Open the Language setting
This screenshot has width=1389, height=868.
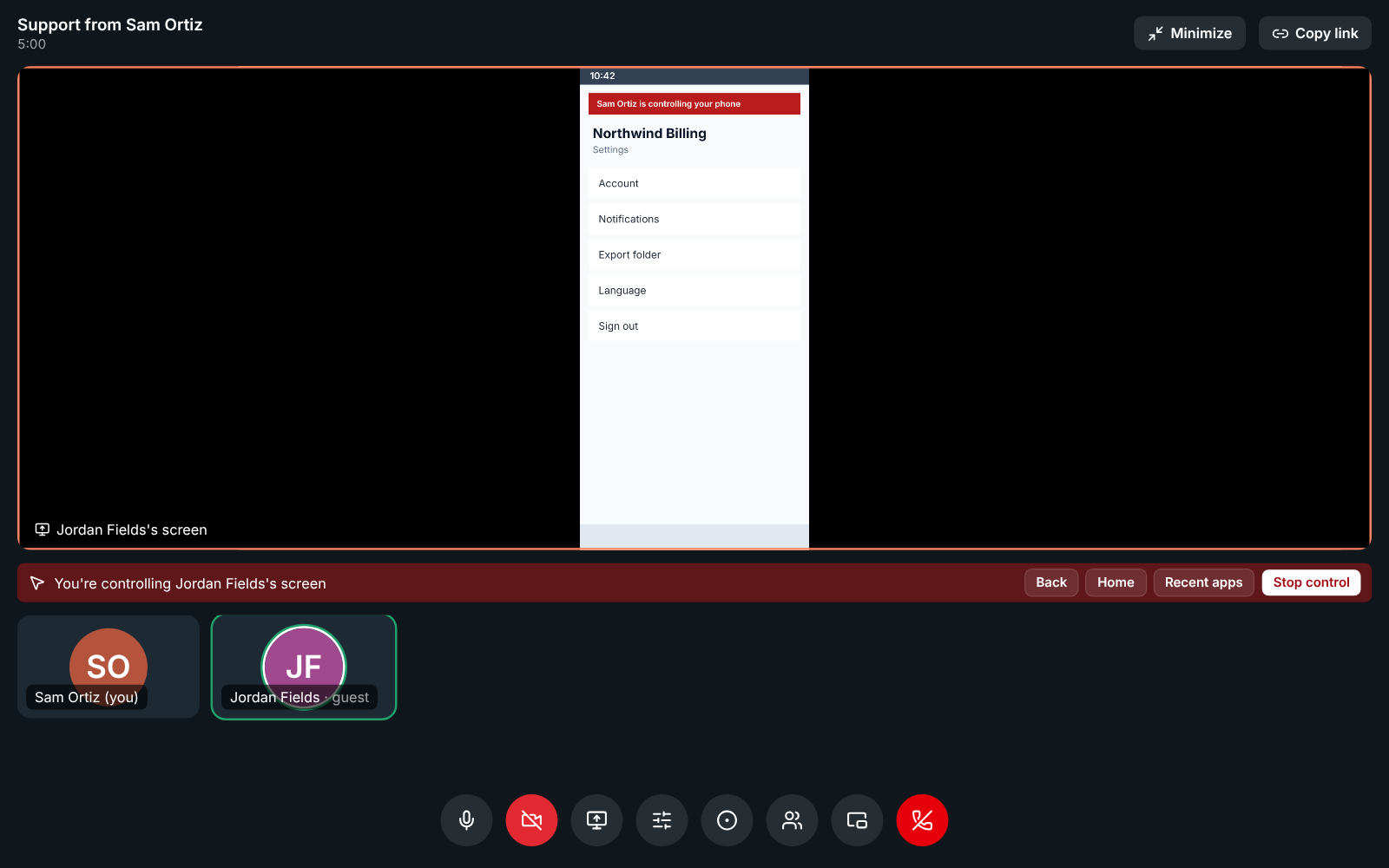(x=694, y=290)
